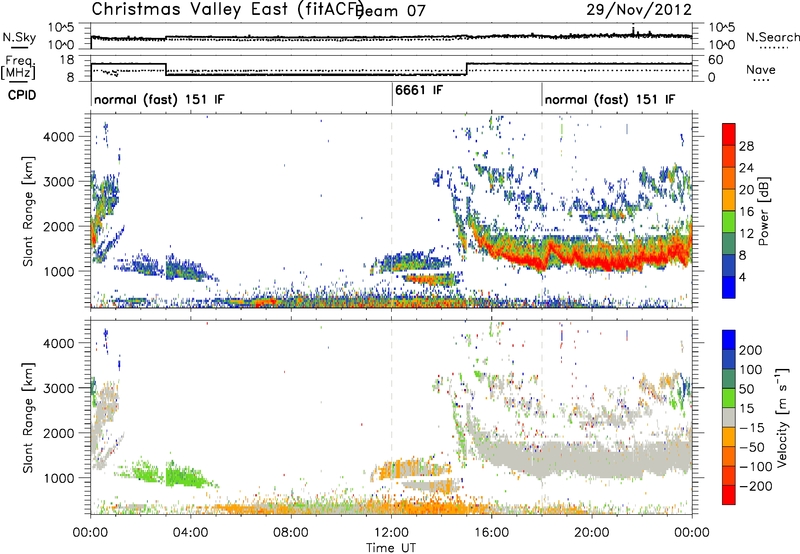Click the '-200' velocity colorbar tick
Image resolution: width=800 pixels, height=554 pixels.
tap(755, 486)
